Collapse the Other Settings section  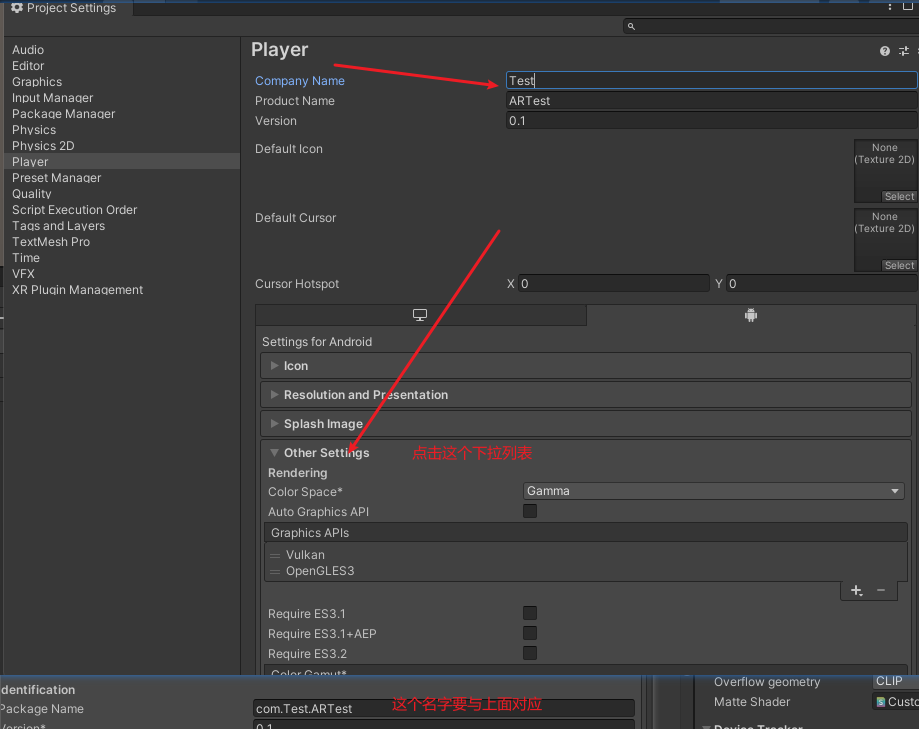pyautogui.click(x=586, y=452)
